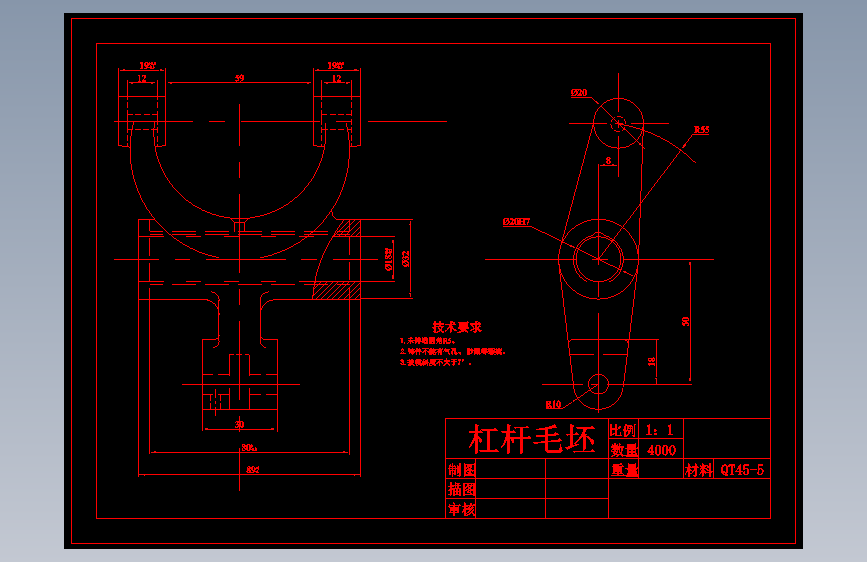Click the 59 dimension between the fork arms
This screenshot has width=867, height=562.
tap(239, 78)
